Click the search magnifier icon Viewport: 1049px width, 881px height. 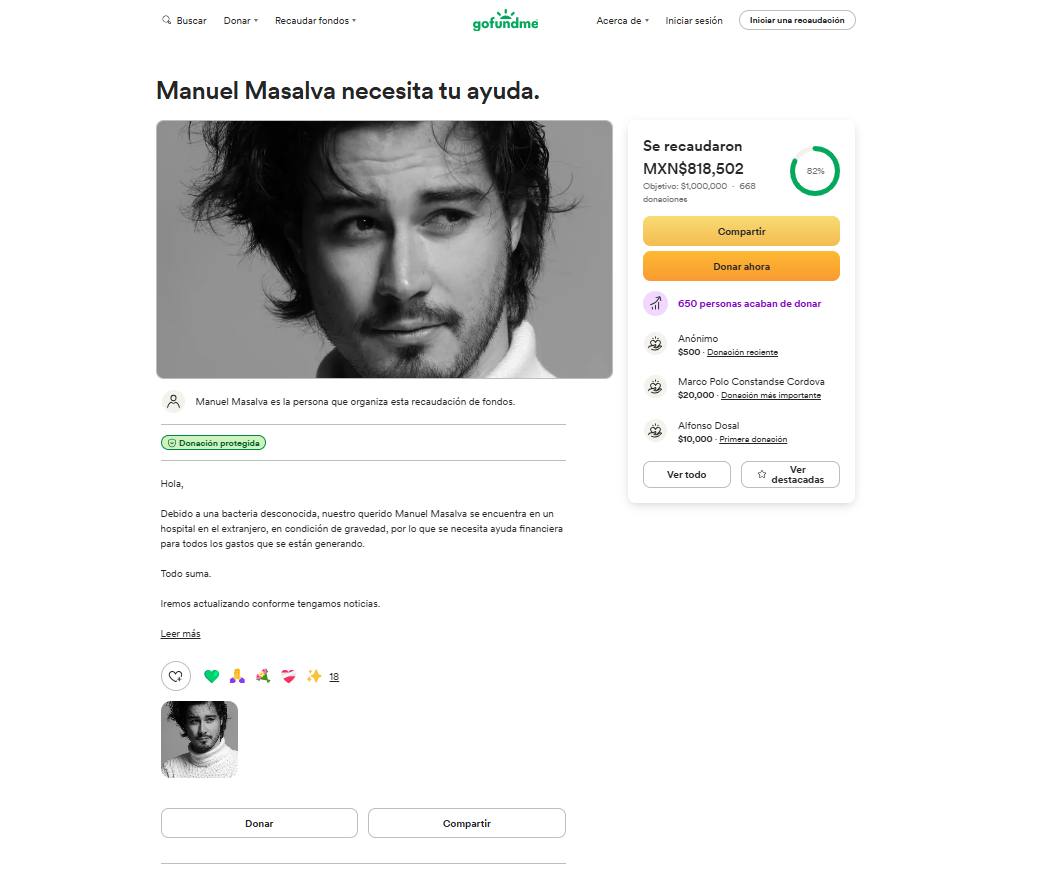(x=167, y=20)
